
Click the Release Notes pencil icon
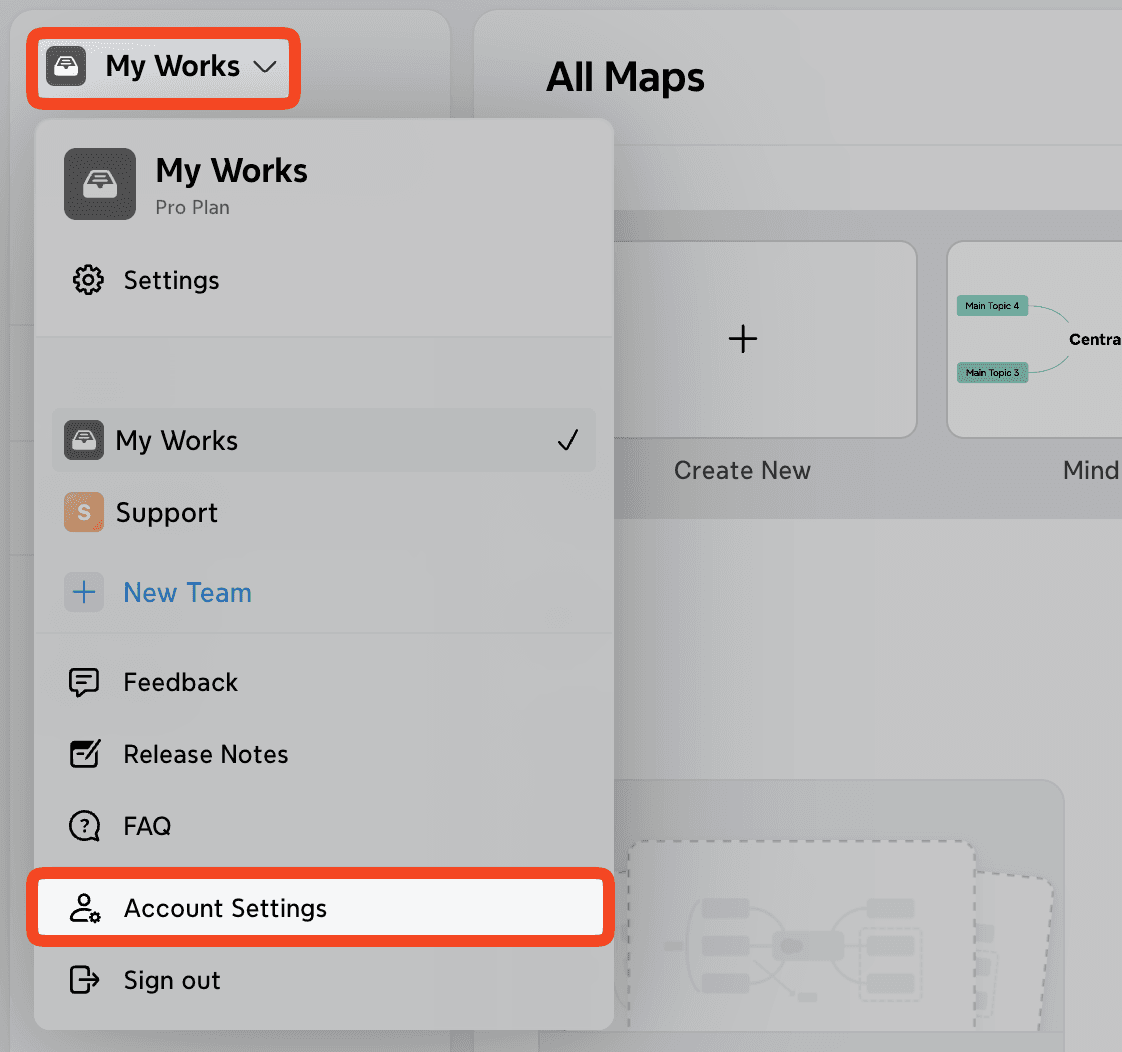(x=84, y=754)
